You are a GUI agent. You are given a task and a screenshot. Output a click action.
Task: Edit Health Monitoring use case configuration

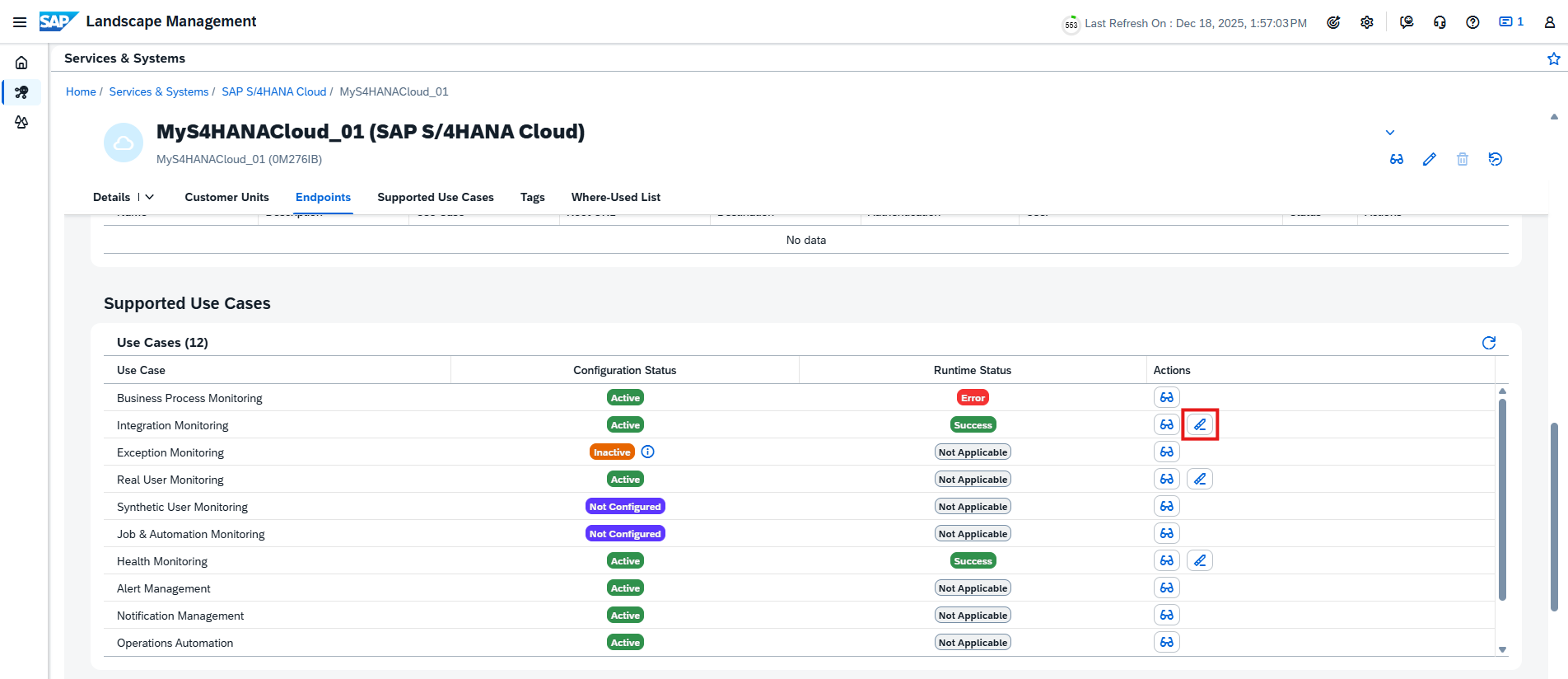pos(1200,561)
